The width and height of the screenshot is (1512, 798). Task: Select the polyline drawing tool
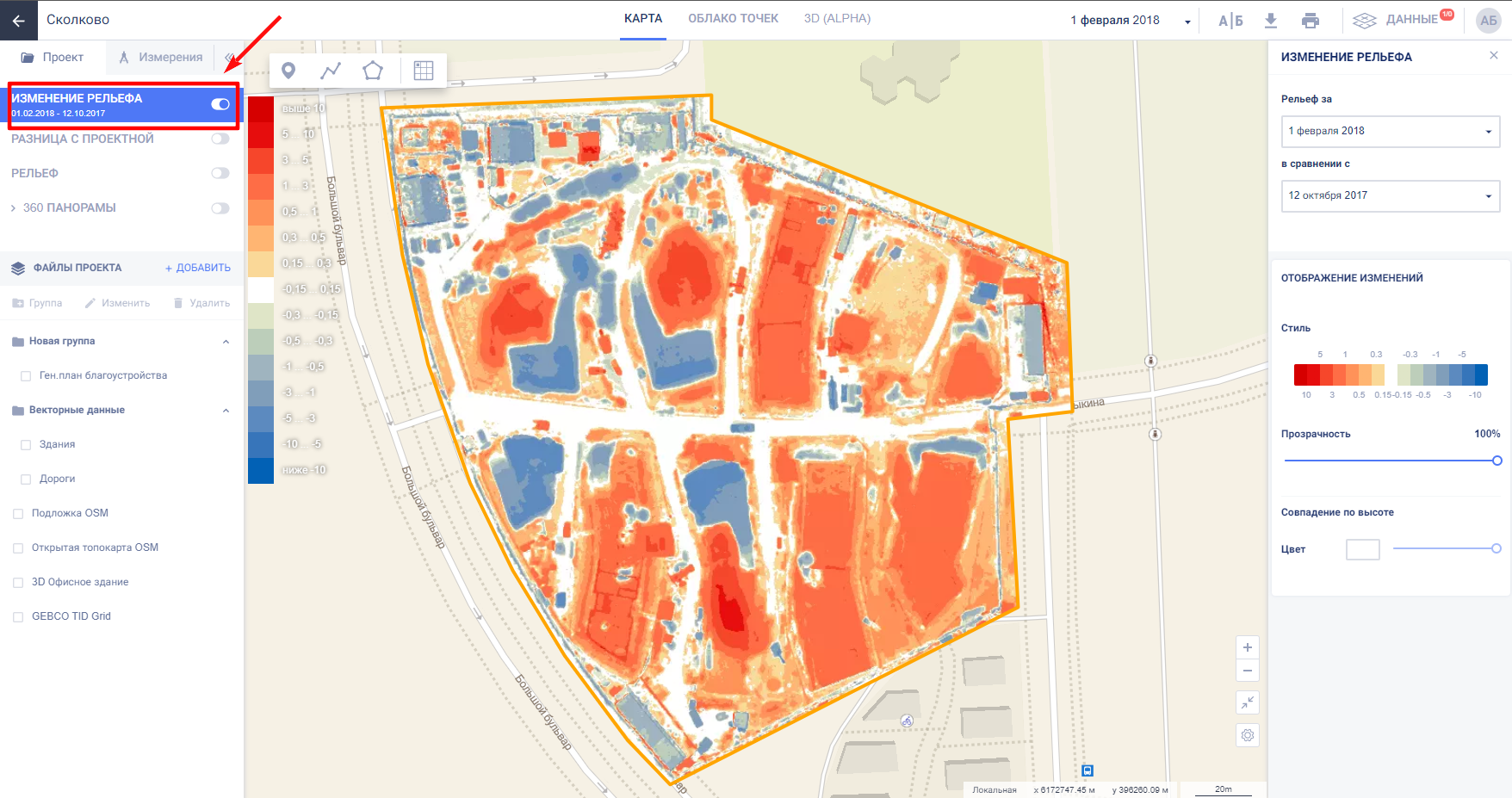tap(331, 71)
